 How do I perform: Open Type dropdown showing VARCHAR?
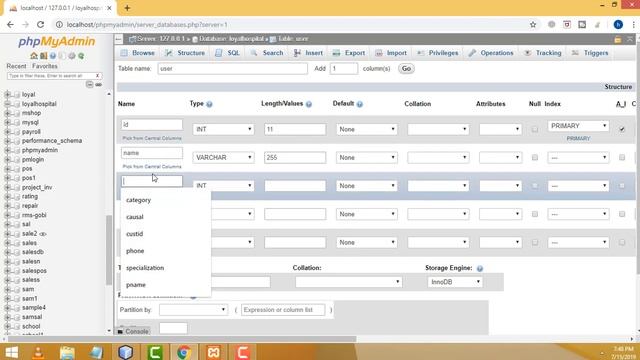(x=223, y=158)
